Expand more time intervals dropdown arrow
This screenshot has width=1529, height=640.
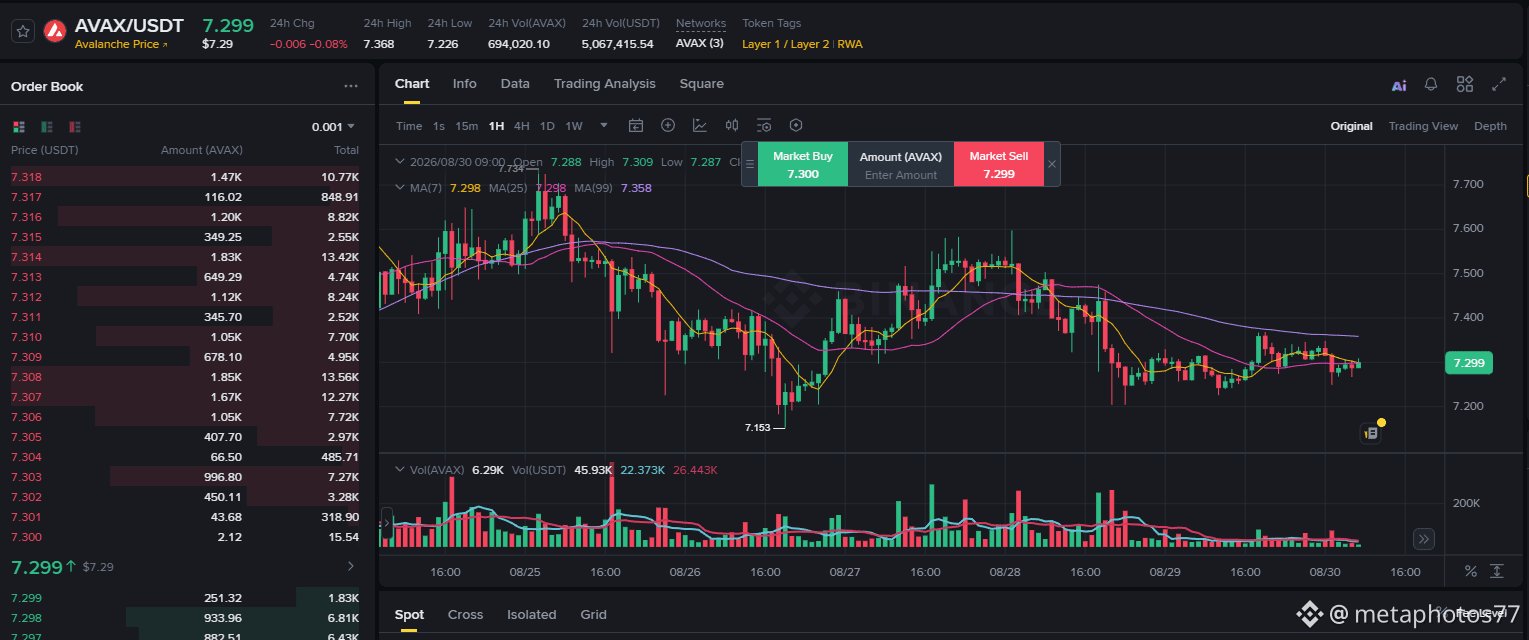pyautogui.click(x=604, y=125)
